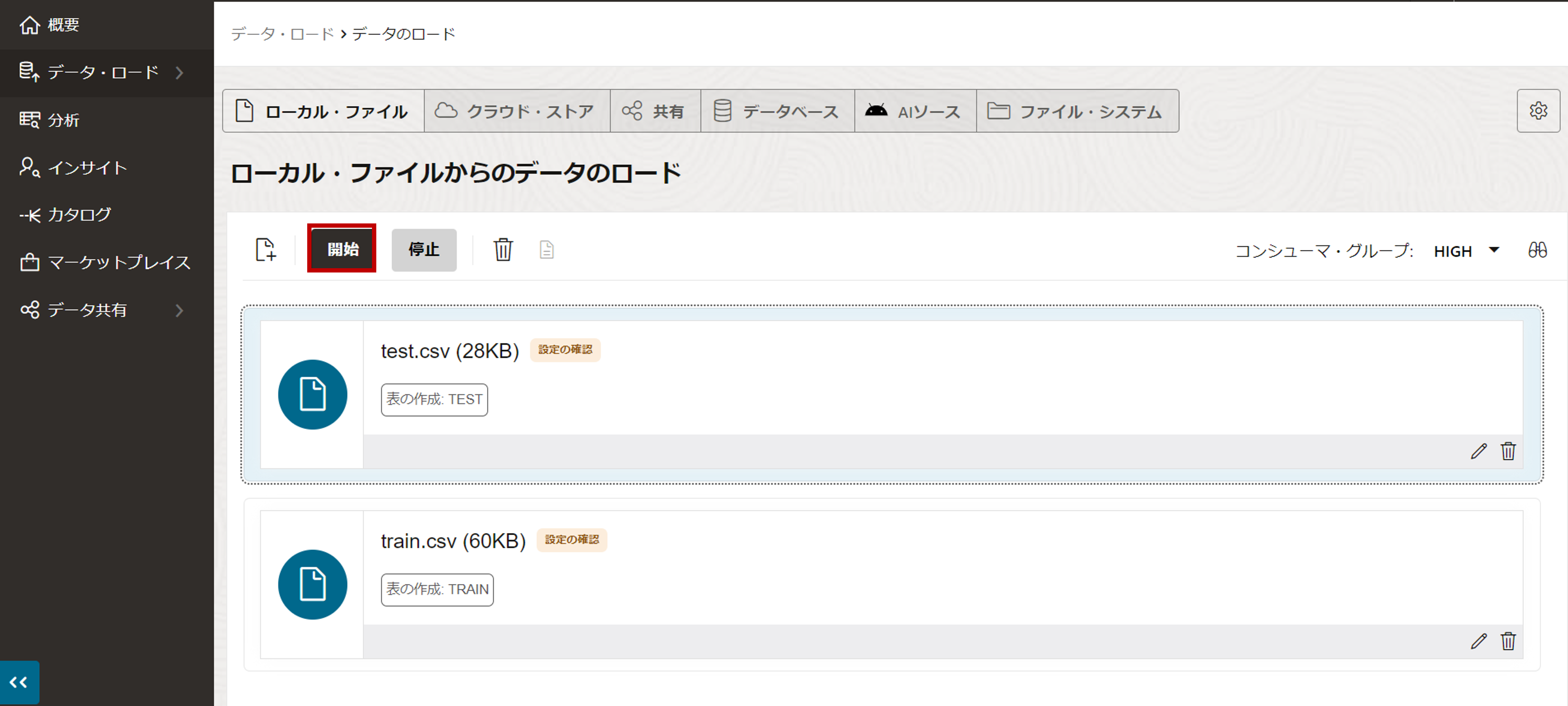Click the file note icon in toolbar
1568x706 pixels.
coord(547,250)
